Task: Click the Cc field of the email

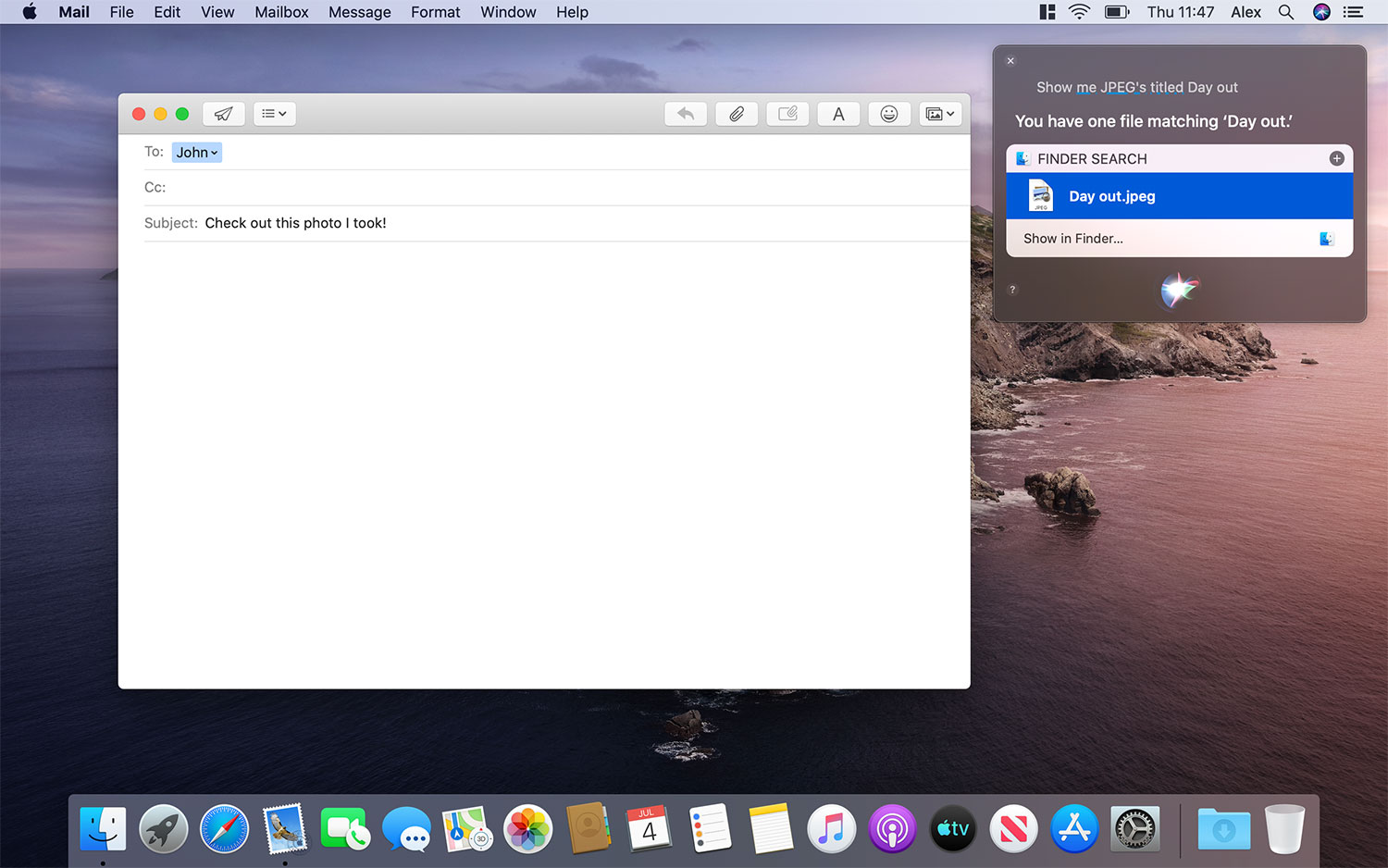Action: [x=370, y=187]
